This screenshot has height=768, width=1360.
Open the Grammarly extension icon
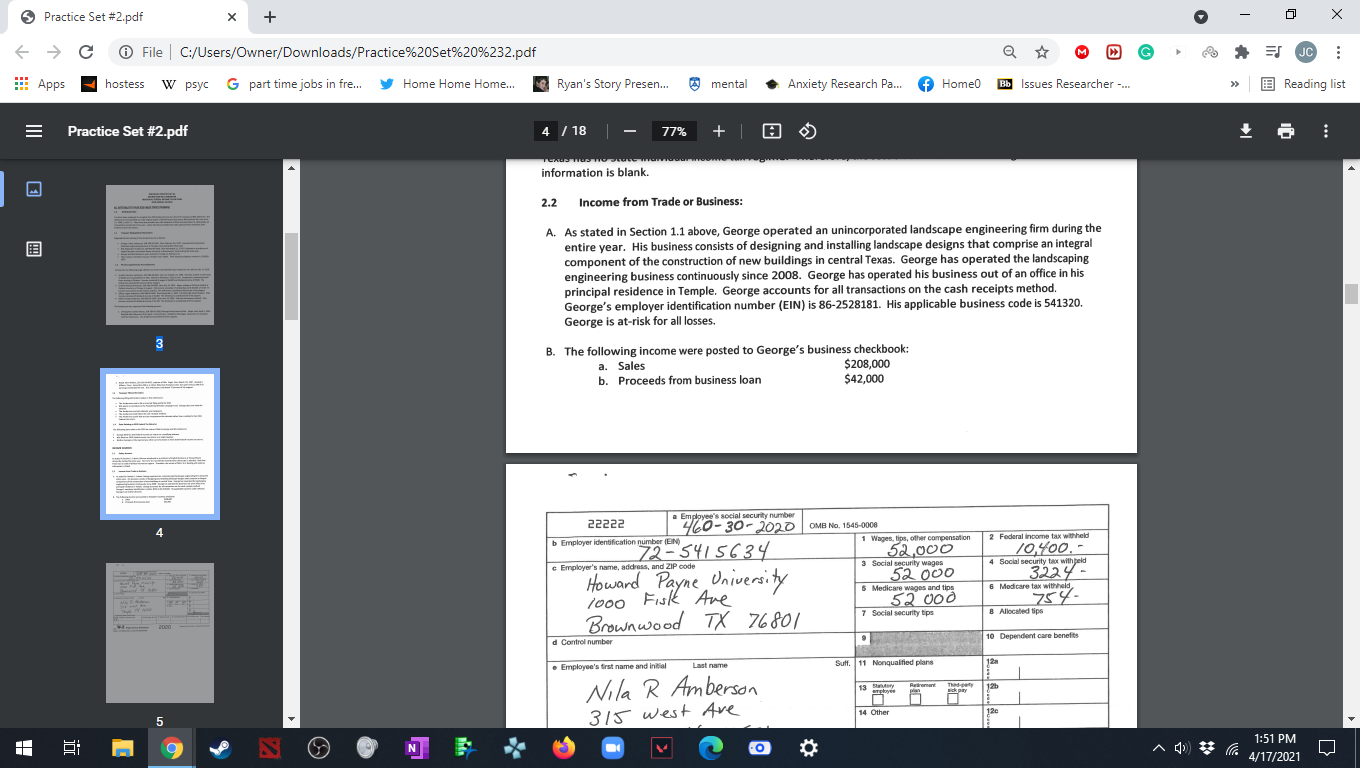click(1146, 52)
